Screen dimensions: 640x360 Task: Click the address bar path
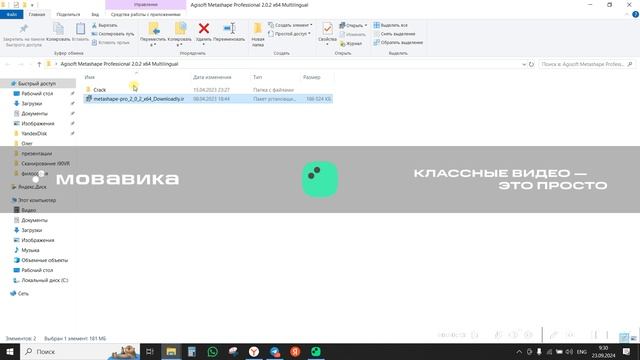click(x=119, y=64)
